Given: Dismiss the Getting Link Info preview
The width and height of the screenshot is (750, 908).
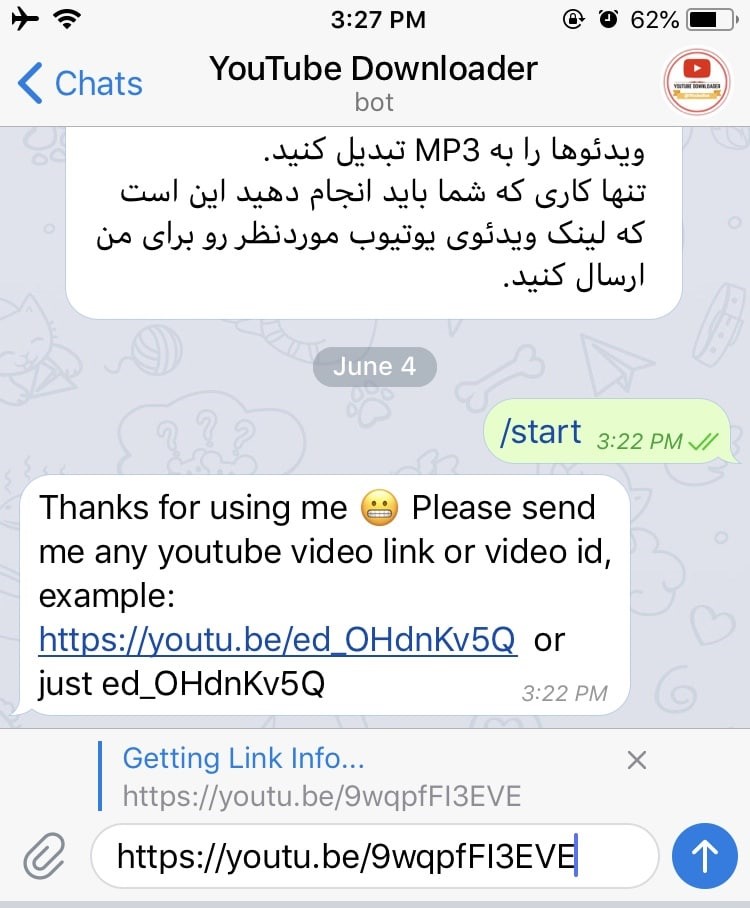Looking at the screenshot, I should (636, 760).
